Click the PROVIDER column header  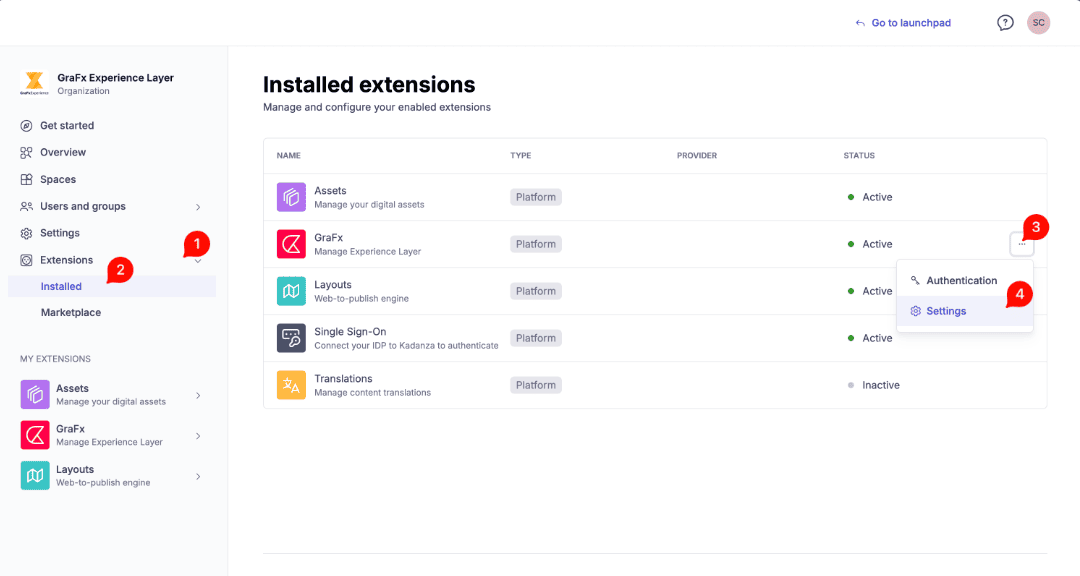(696, 156)
